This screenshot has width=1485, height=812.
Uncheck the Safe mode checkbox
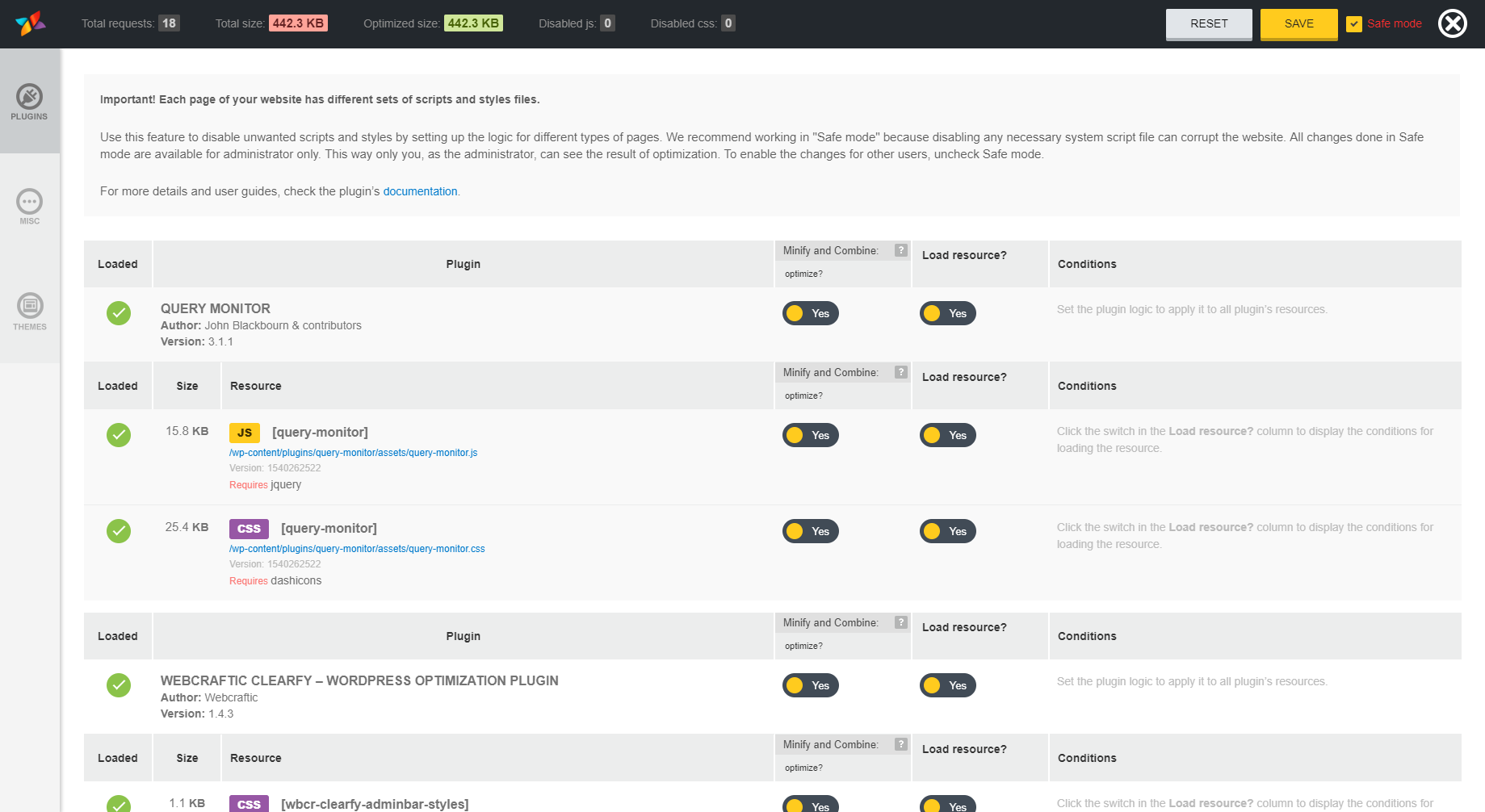pos(1354,24)
